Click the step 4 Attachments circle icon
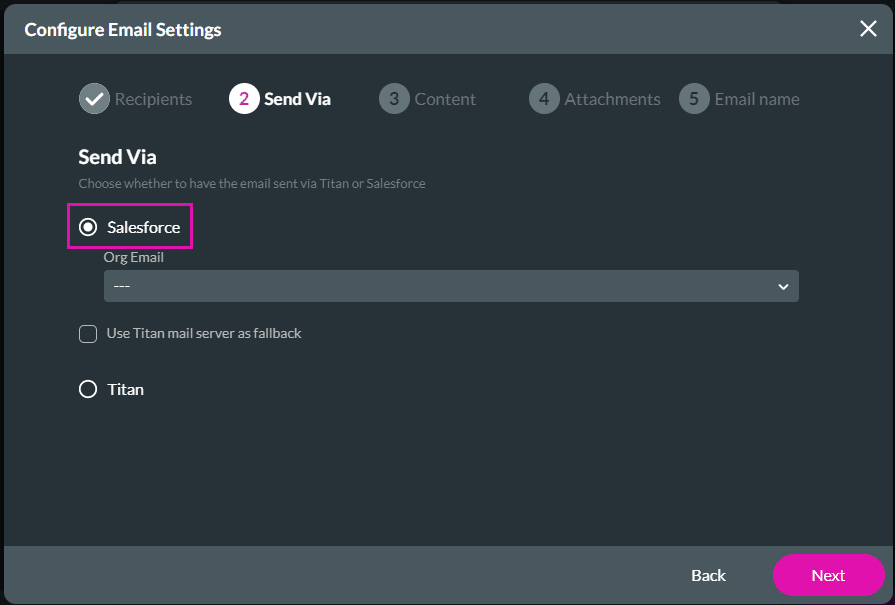Screen dimensions: 895x605 click(544, 98)
